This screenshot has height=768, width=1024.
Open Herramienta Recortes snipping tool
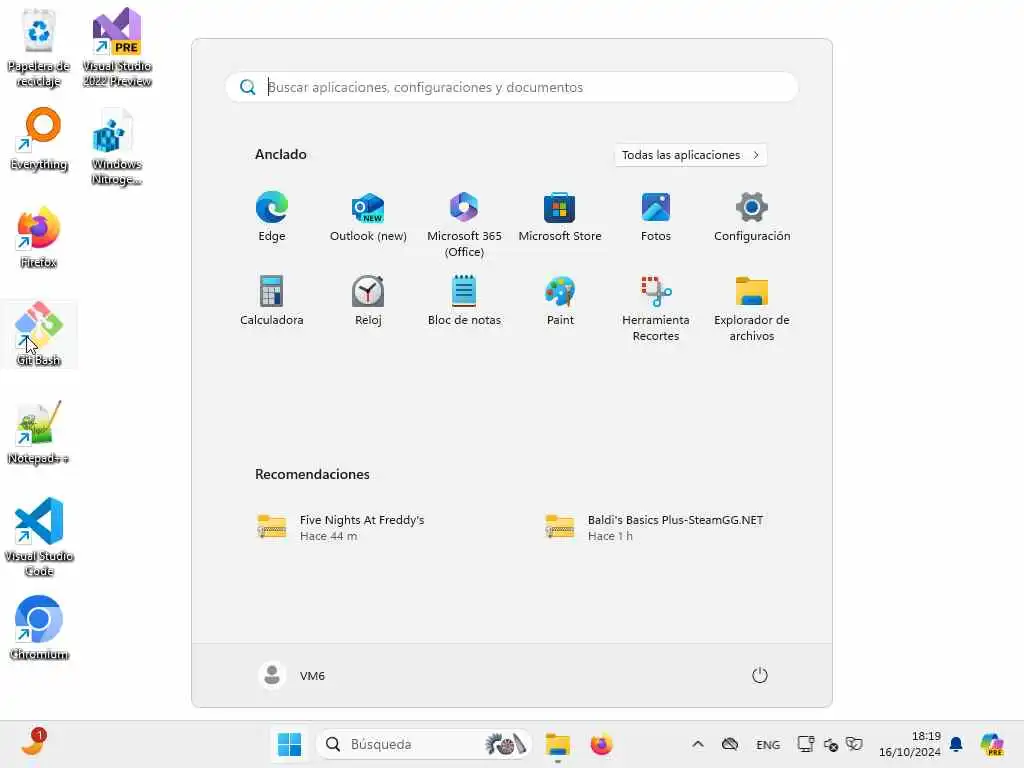click(656, 309)
